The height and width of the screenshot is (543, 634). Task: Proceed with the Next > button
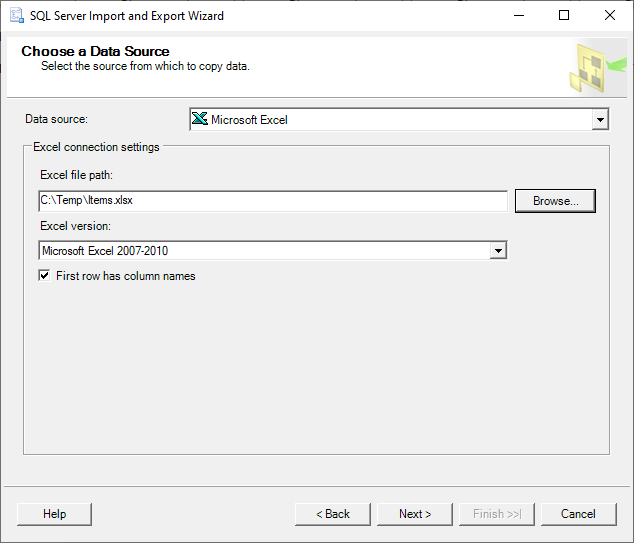pyautogui.click(x=415, y=514)
